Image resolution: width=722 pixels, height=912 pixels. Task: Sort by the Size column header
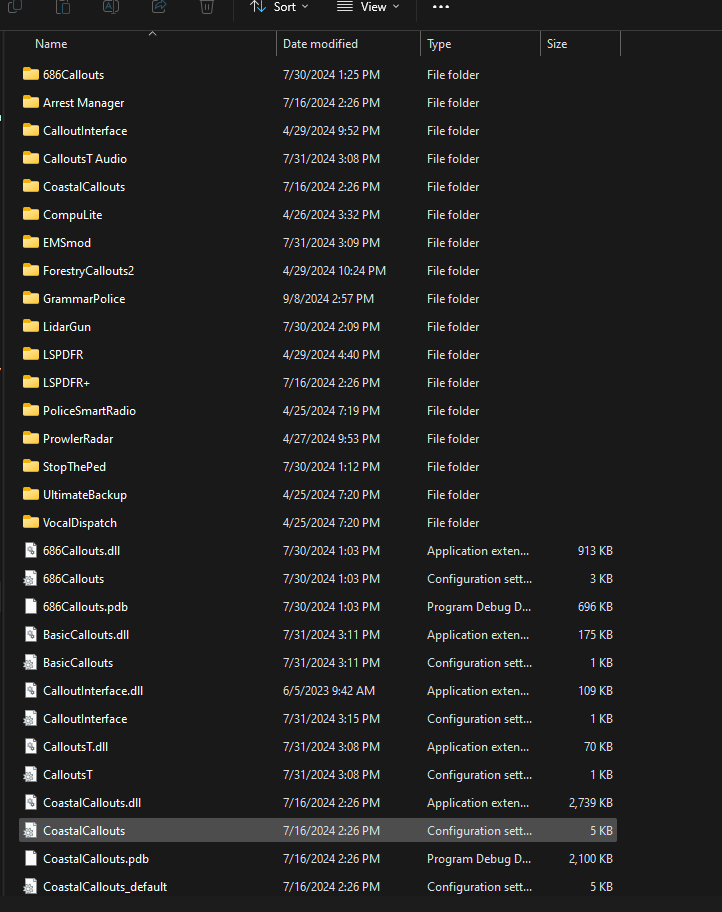[x=557, y=44]
